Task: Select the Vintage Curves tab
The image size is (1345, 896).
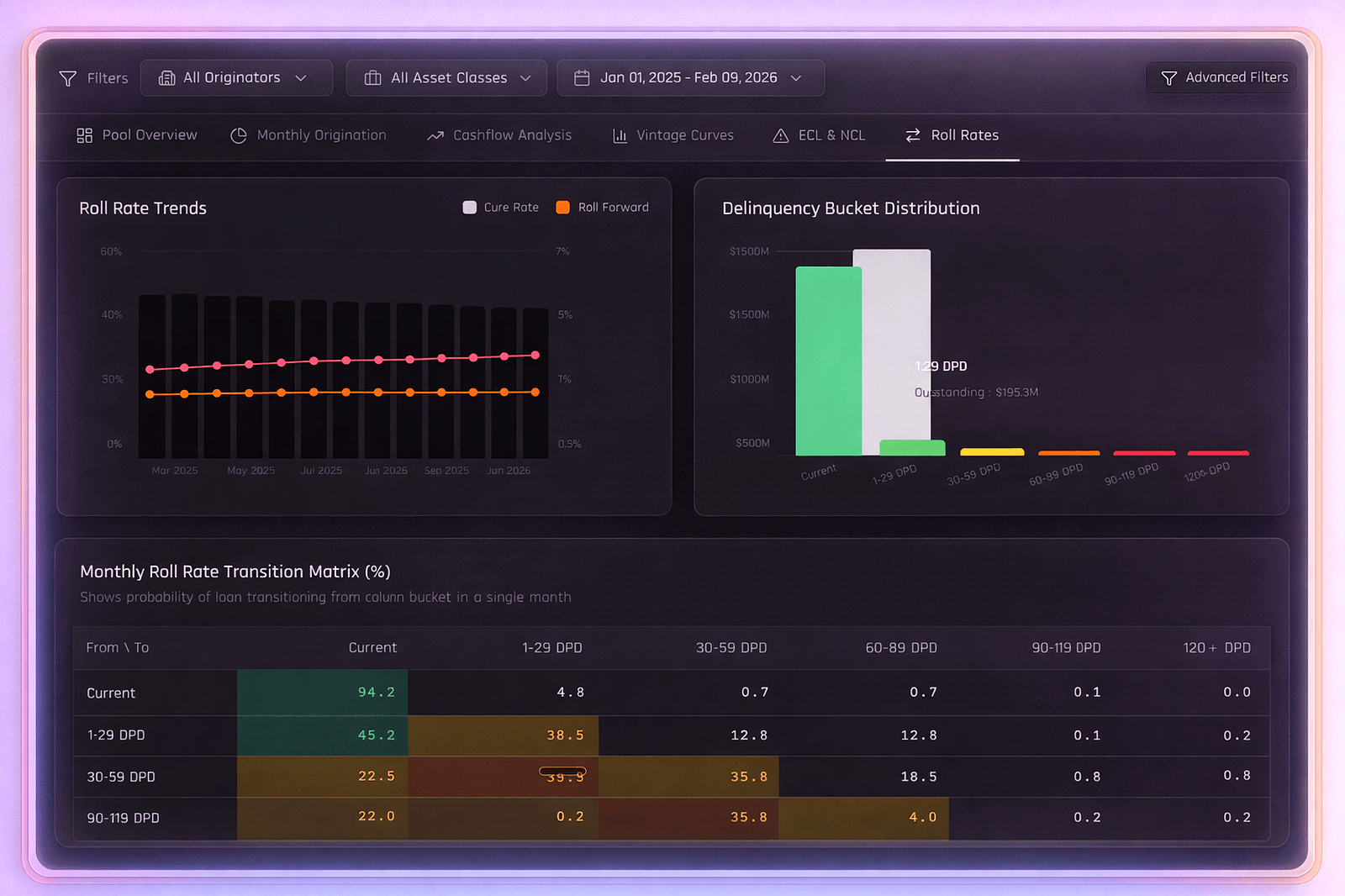Action: tap(672, 135)
